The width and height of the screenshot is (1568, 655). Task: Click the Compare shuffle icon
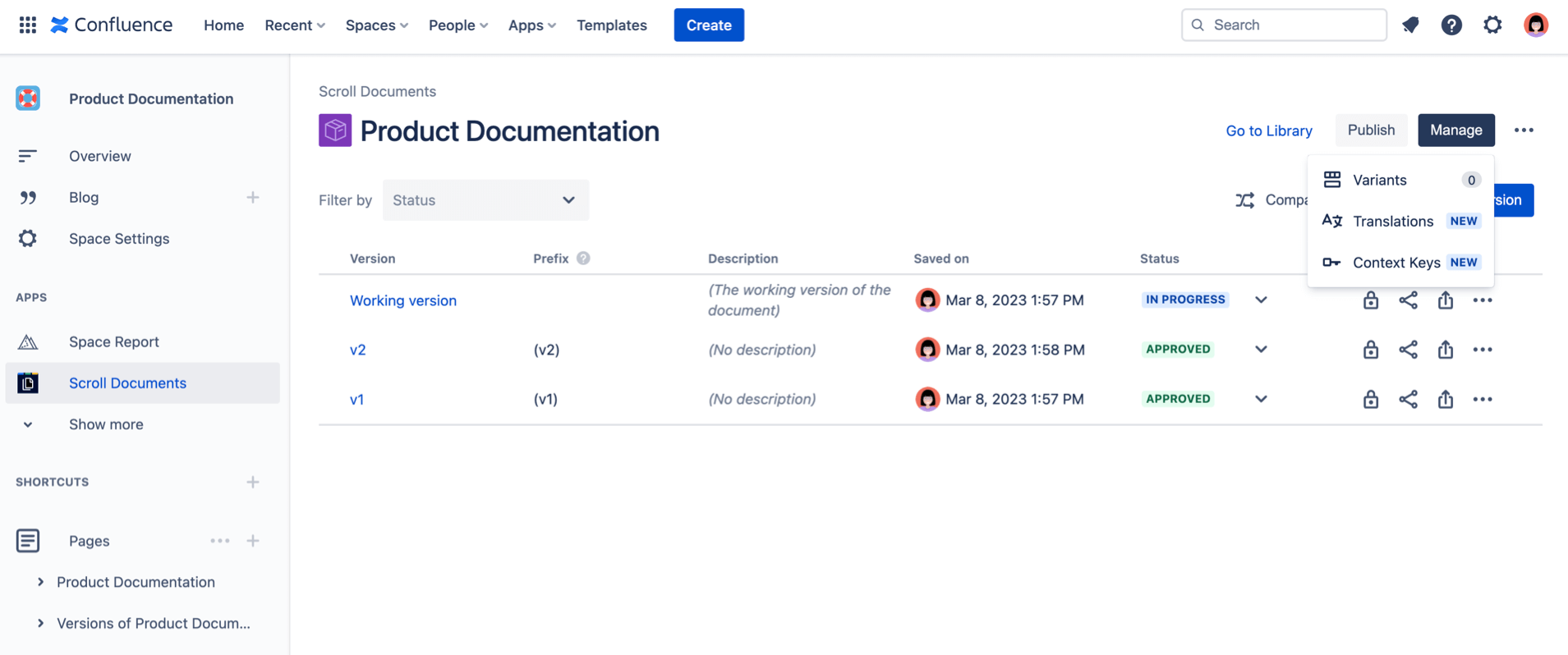1244,200
